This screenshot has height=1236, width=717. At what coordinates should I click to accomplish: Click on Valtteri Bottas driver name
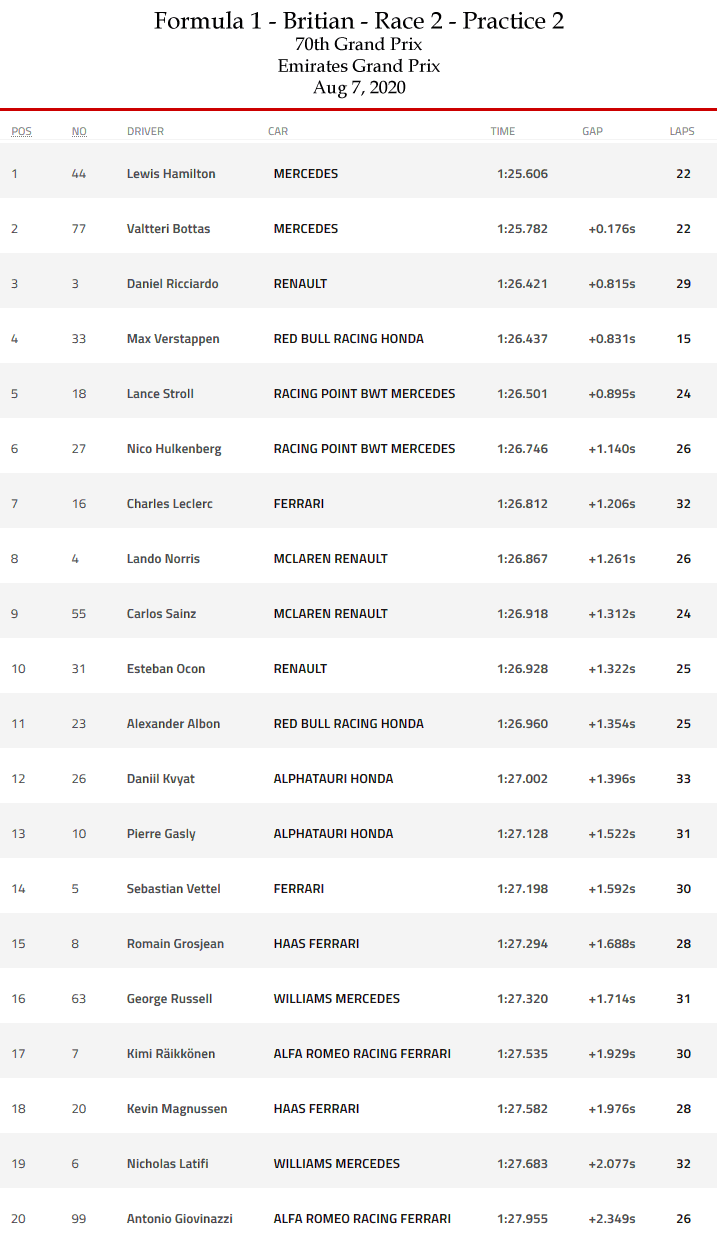(168, 229)
